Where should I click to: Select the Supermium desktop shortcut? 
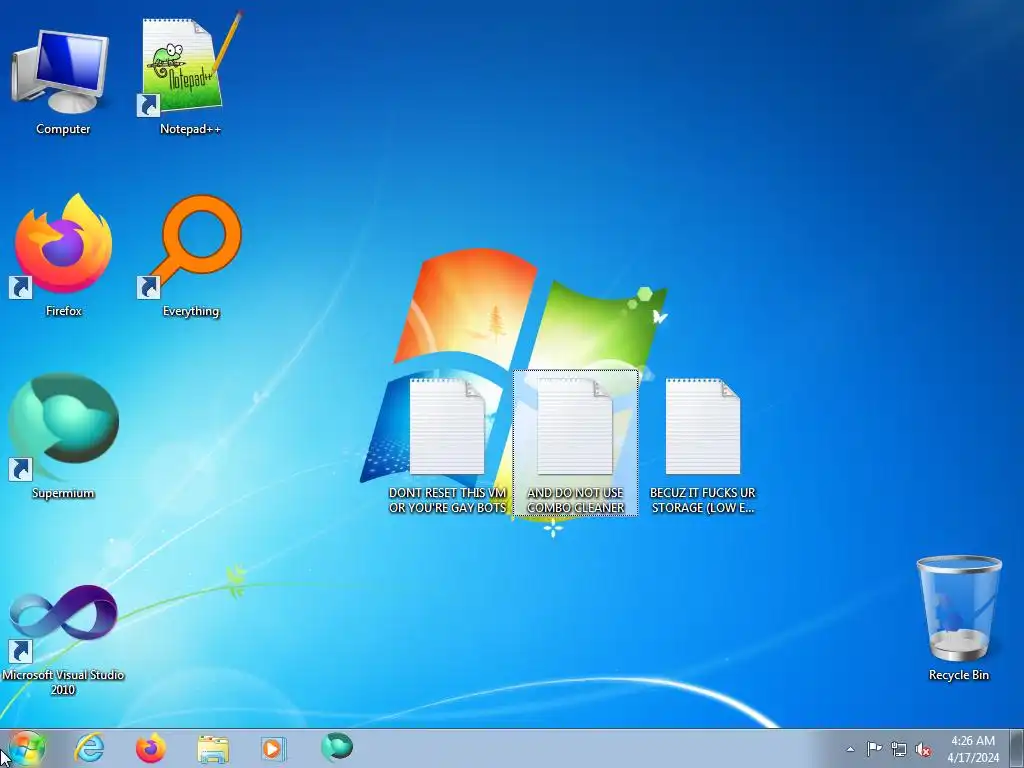(x=63, y=436)
